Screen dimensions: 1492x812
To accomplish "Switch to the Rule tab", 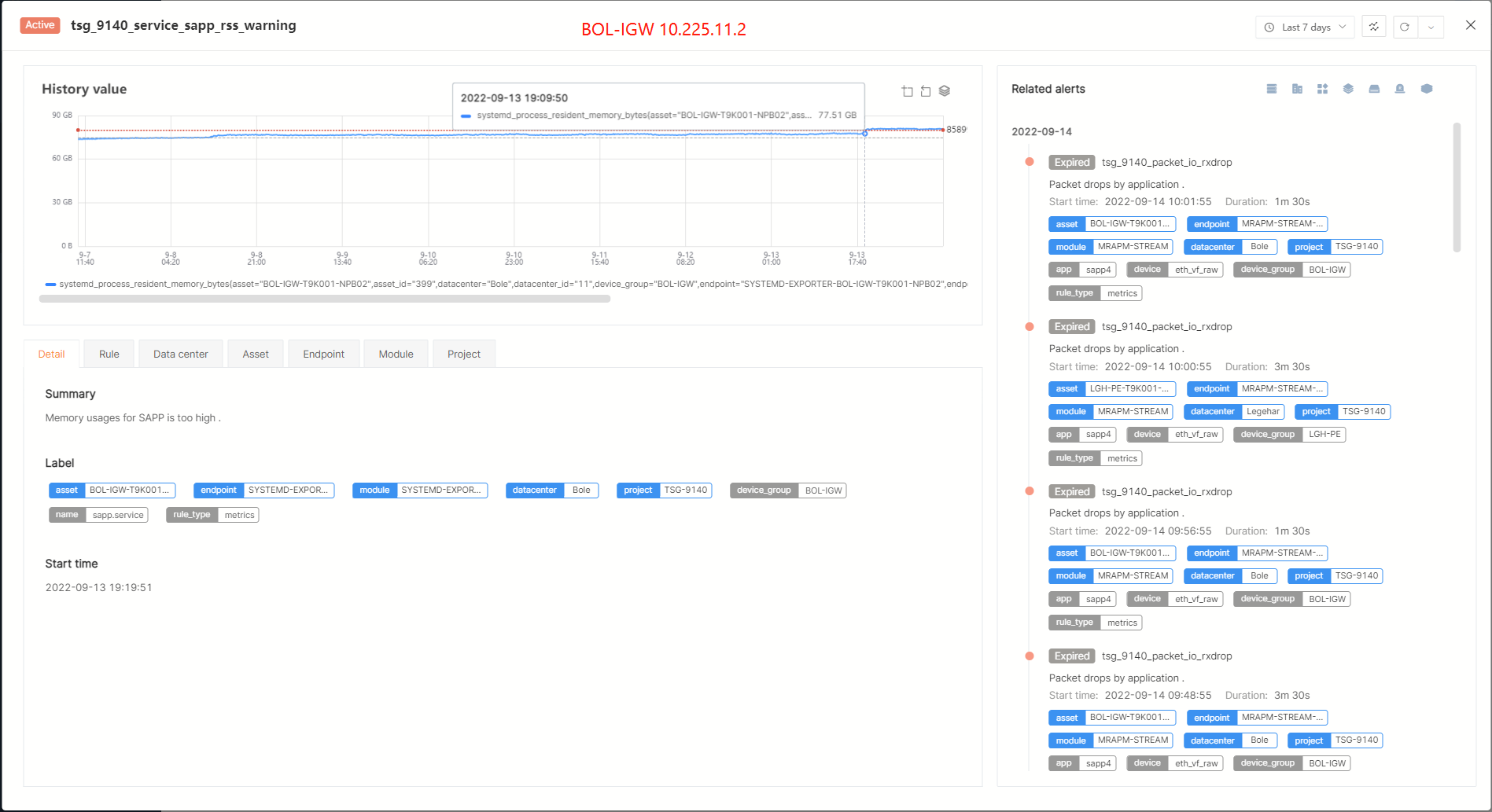I will [x=109, y=354].
